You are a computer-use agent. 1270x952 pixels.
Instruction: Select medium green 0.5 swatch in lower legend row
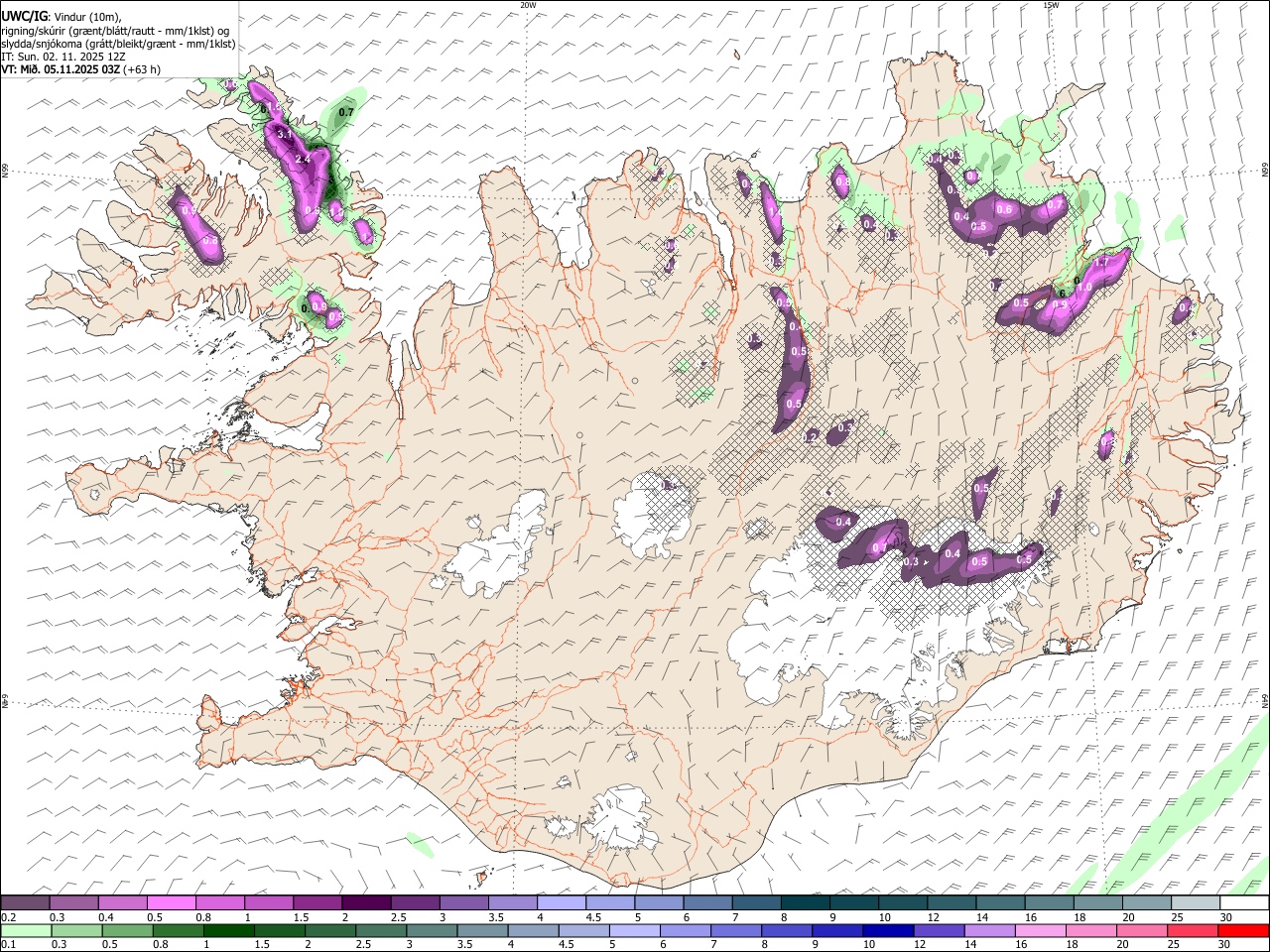(127, 930)
